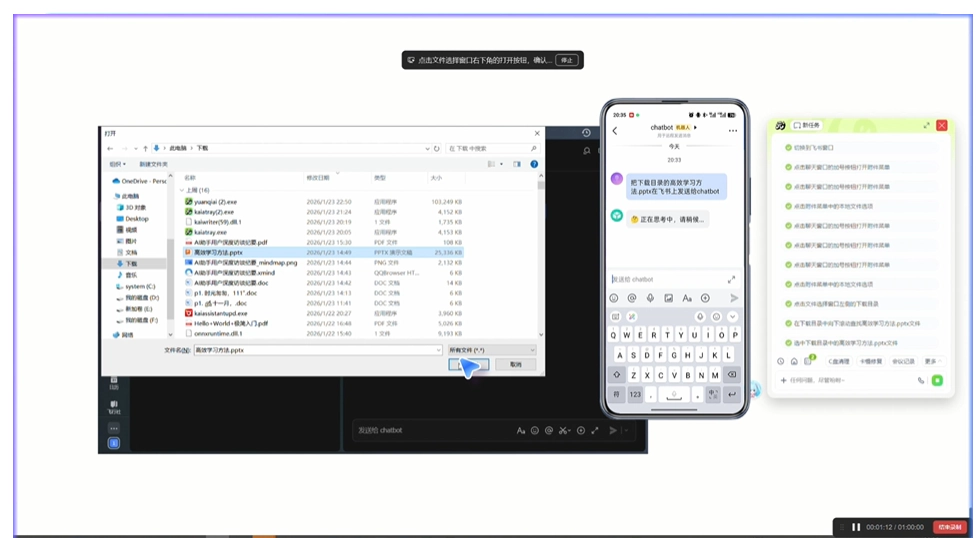Tap the three-dot menu in phone chat

coord(732,130)
